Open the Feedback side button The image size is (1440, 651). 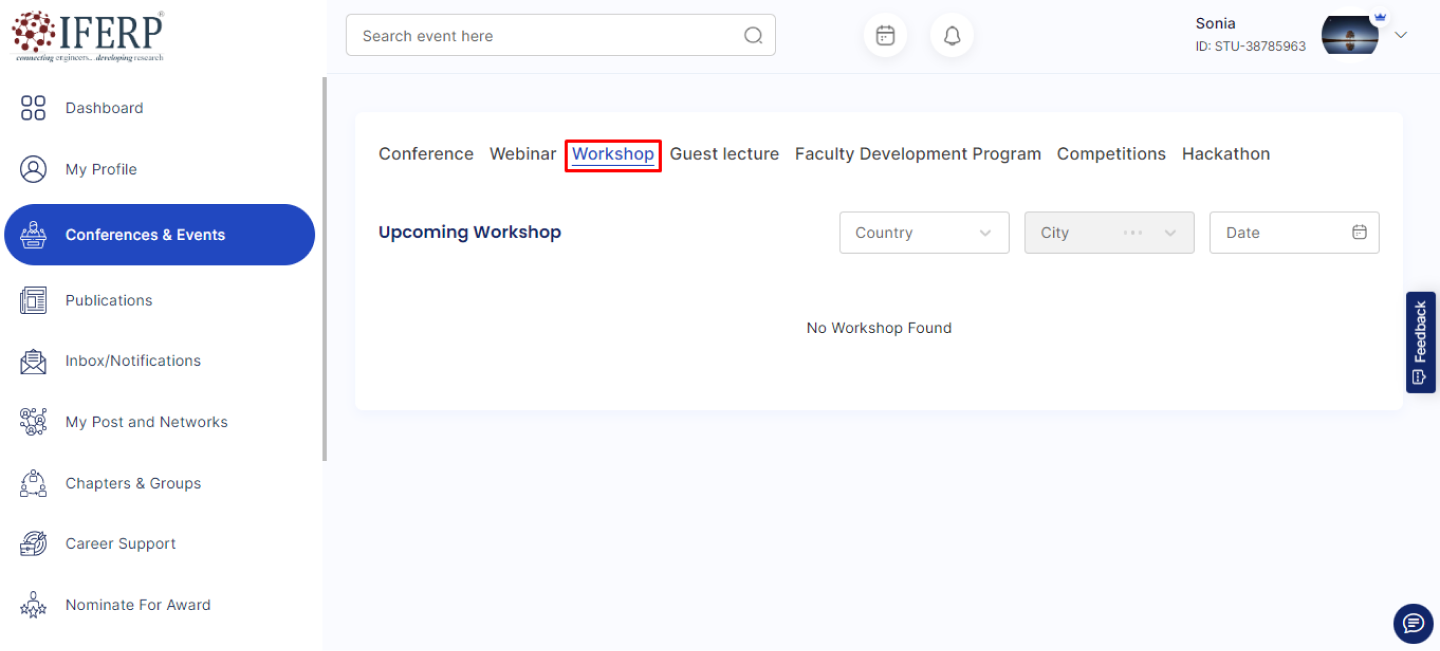point(1420,342)
